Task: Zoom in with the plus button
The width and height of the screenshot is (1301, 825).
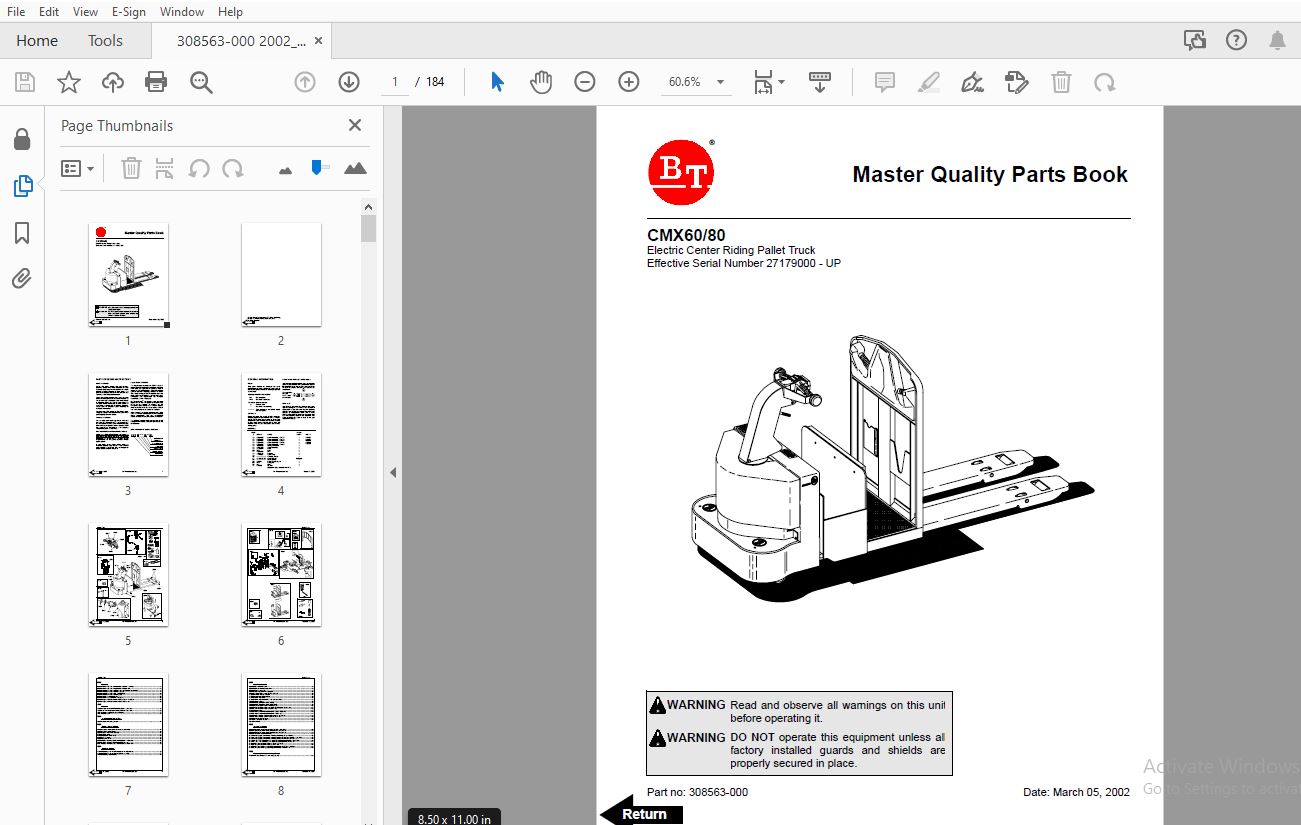Action: [x=629, y=82]
